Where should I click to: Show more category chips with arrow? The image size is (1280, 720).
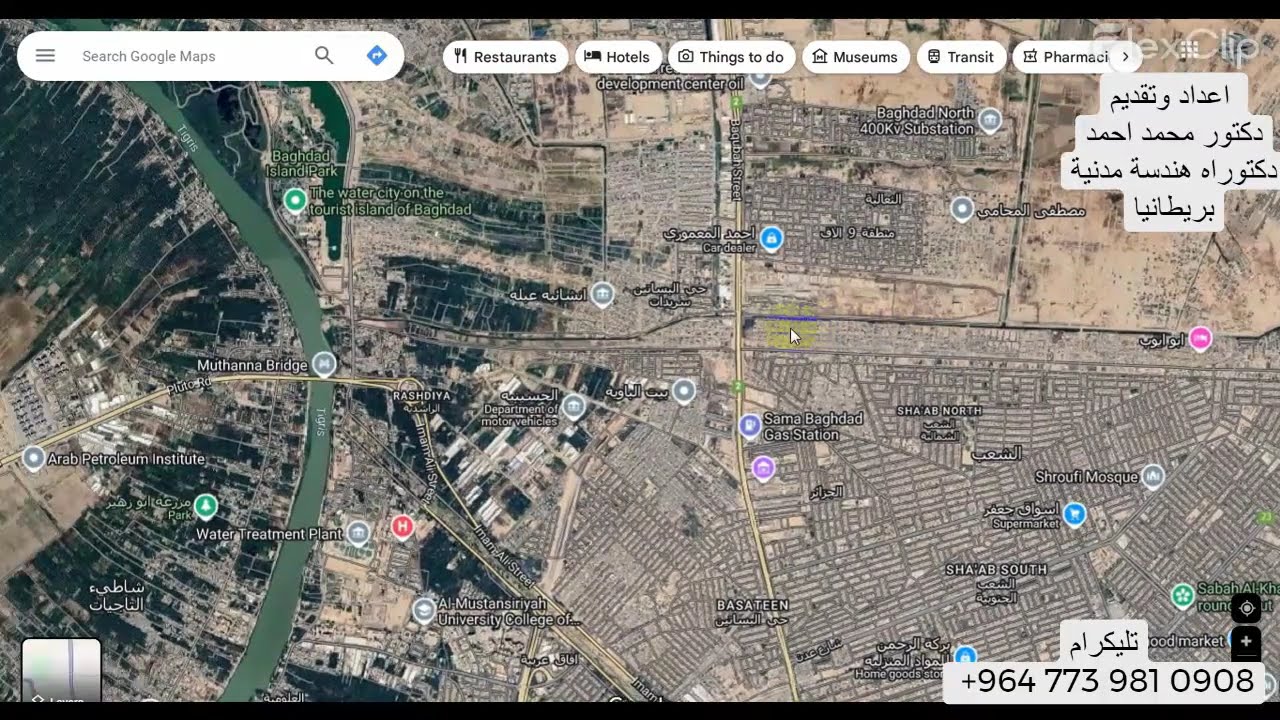(1125, 57)
